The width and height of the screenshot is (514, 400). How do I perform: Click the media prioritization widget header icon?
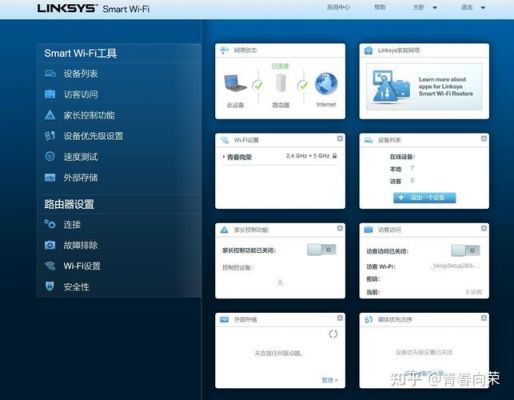(x=368, y=319)
